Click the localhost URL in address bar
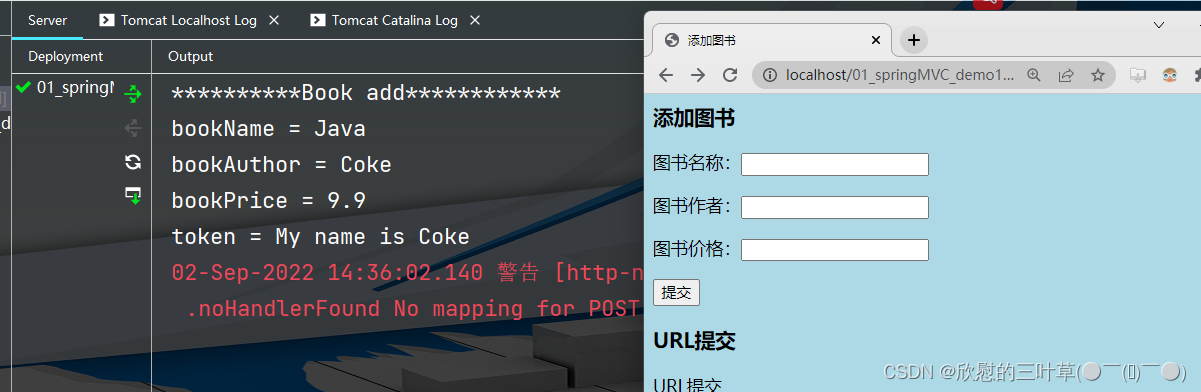1201x392 pixels. click(900, 75)
